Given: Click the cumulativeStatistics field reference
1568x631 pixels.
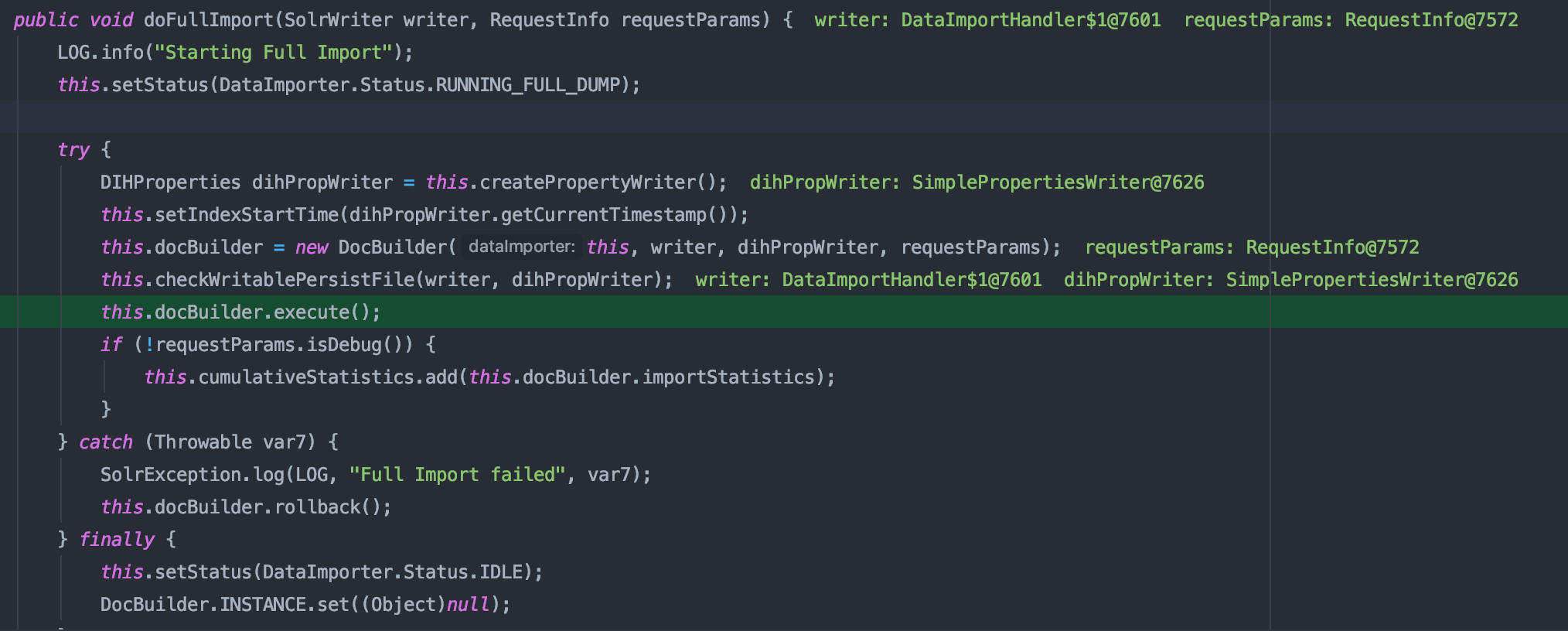Looking at the screenshot, I should (x=306, y=377).
